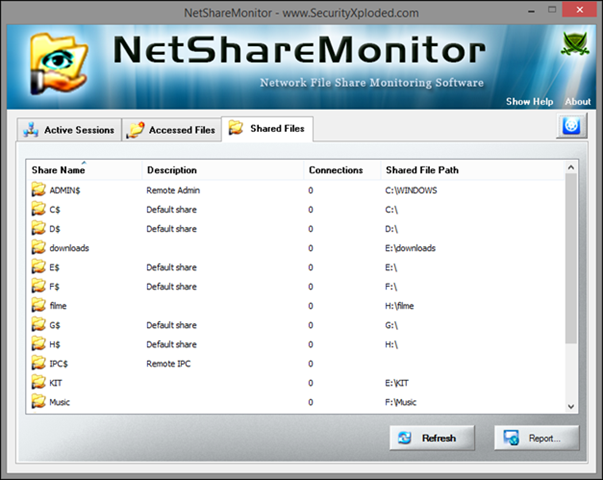Click the H:\filme path cell

pyautogui.click(x=400, y=306)
